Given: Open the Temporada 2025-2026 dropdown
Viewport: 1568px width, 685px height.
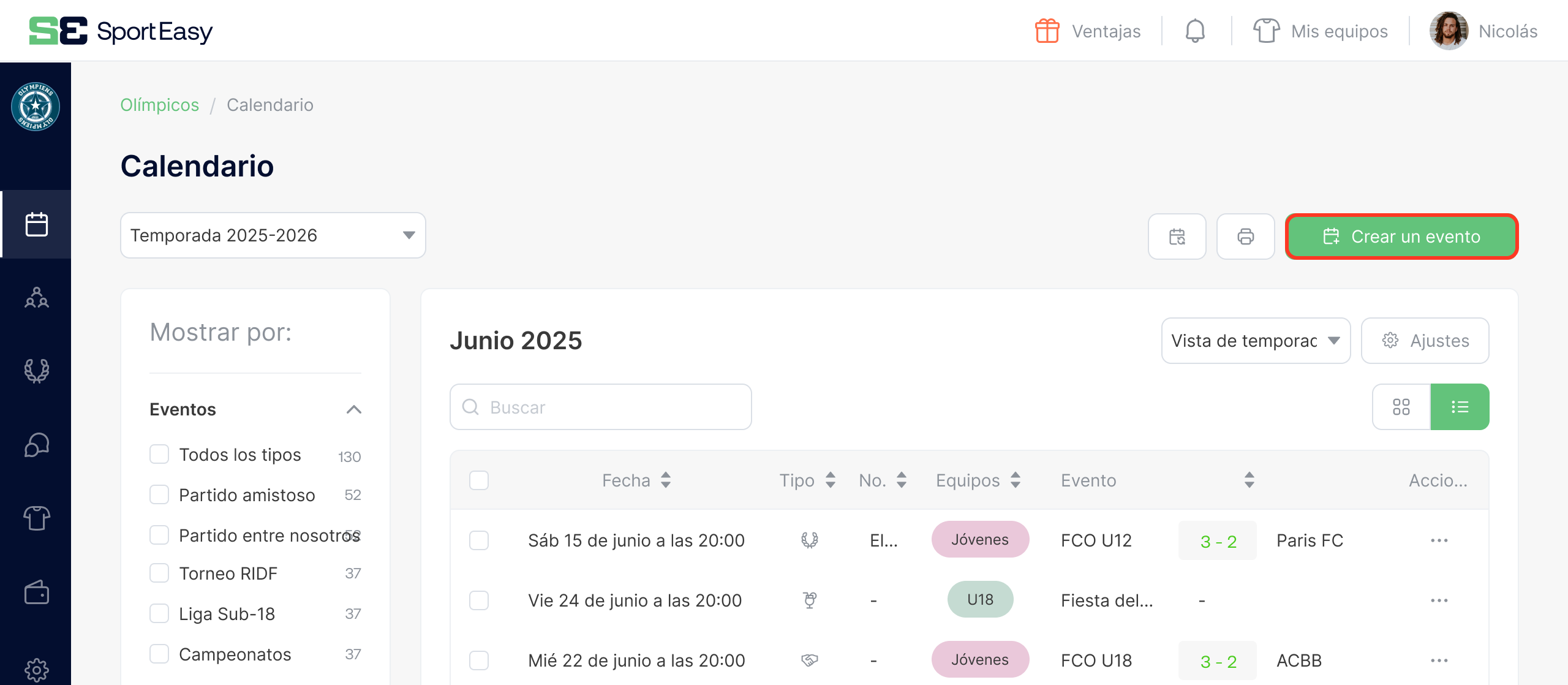Looking at the screenshot, I should pos(273,235).
